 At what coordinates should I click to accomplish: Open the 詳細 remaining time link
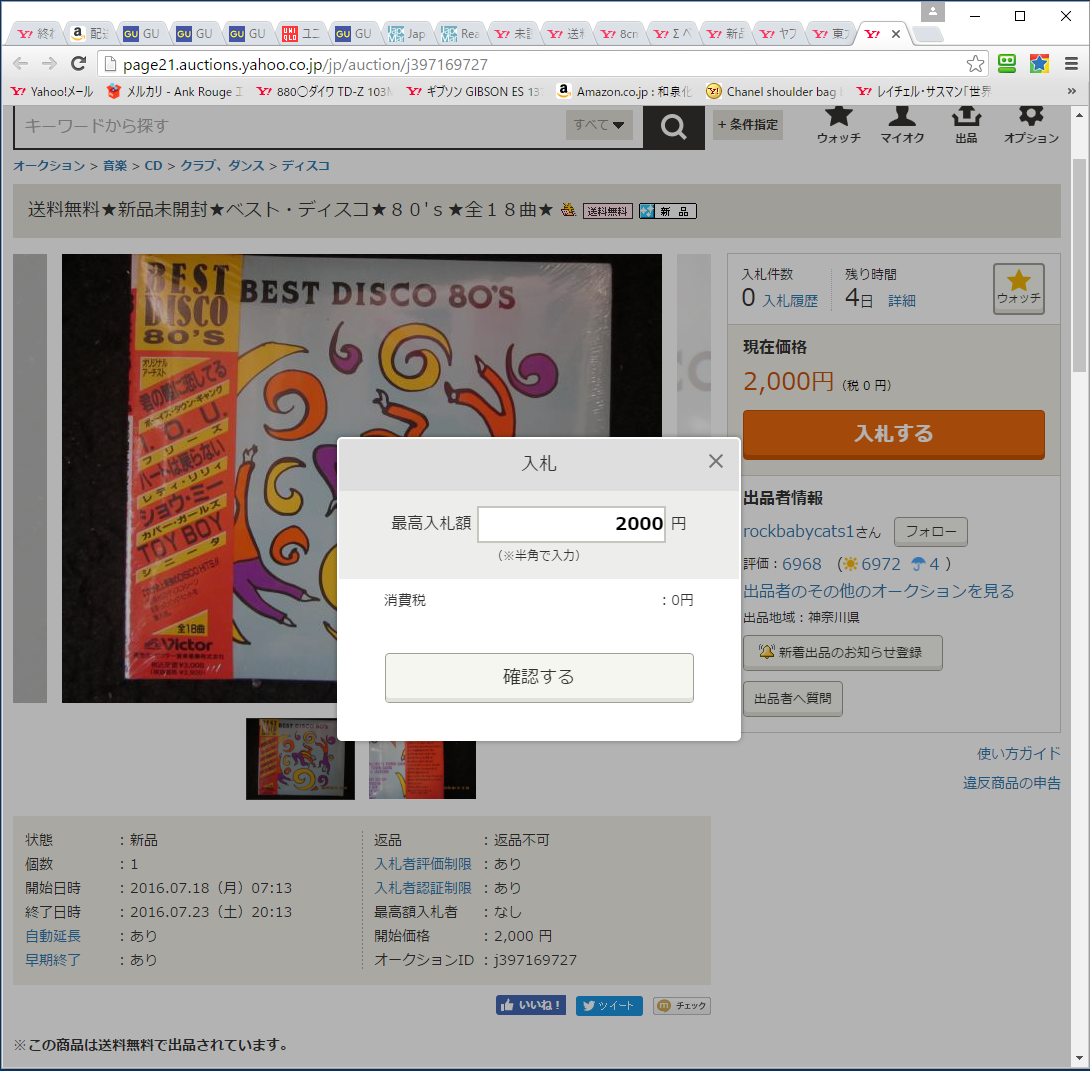pos(901,301)
